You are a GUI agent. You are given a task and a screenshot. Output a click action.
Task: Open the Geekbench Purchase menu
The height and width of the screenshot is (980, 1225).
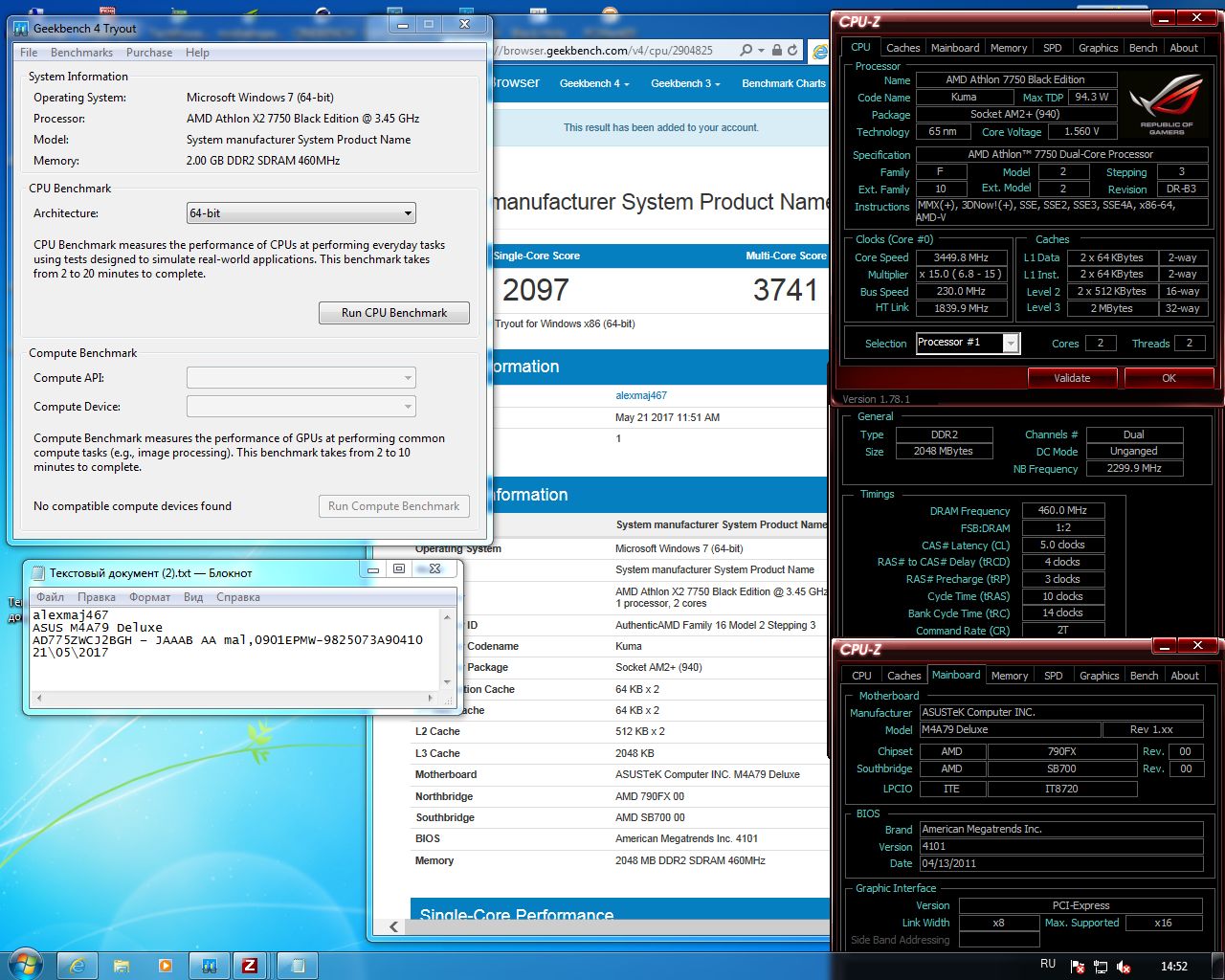[x=149, y=53]
